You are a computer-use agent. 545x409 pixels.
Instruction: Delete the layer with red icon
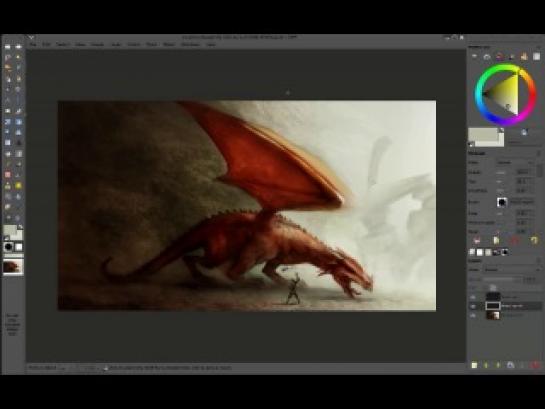coord(535,365)
